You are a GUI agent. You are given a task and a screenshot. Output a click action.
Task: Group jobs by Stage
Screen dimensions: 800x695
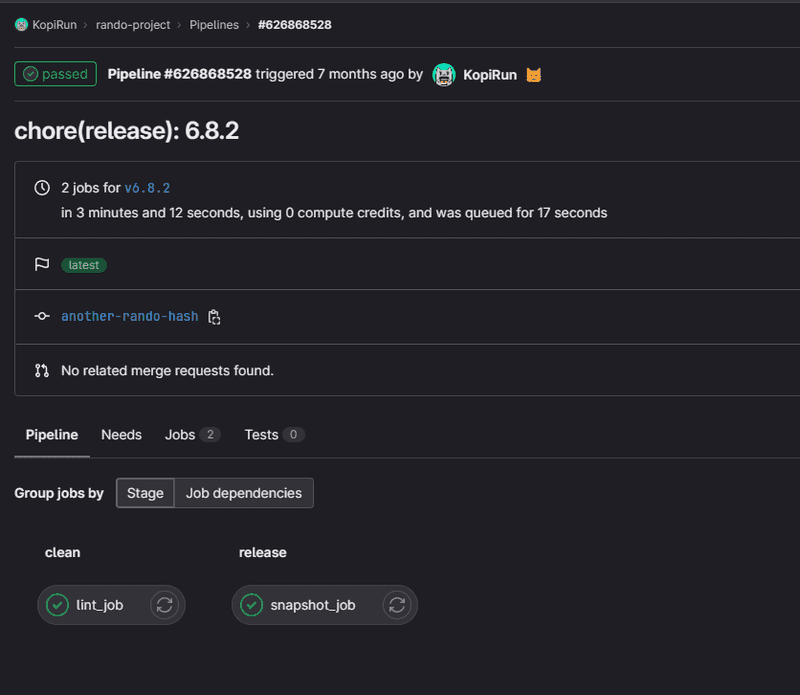pos(145,493)
